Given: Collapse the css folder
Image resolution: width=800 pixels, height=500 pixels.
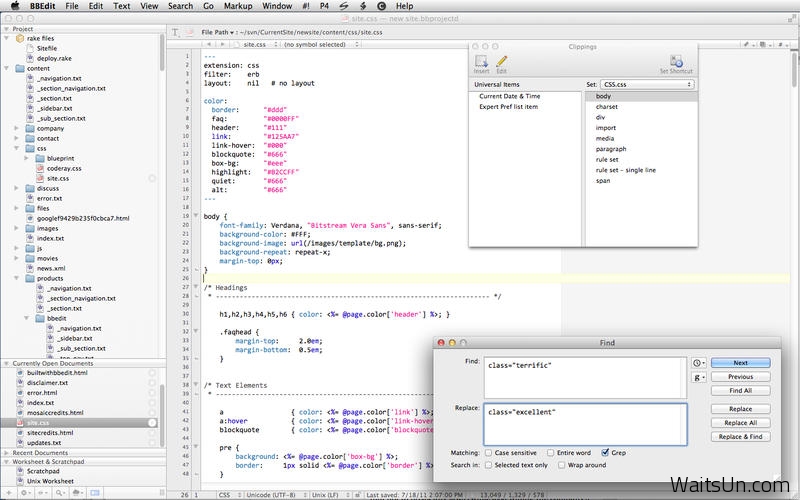Looking at the screenshot, I should click(x=16, y=148).
